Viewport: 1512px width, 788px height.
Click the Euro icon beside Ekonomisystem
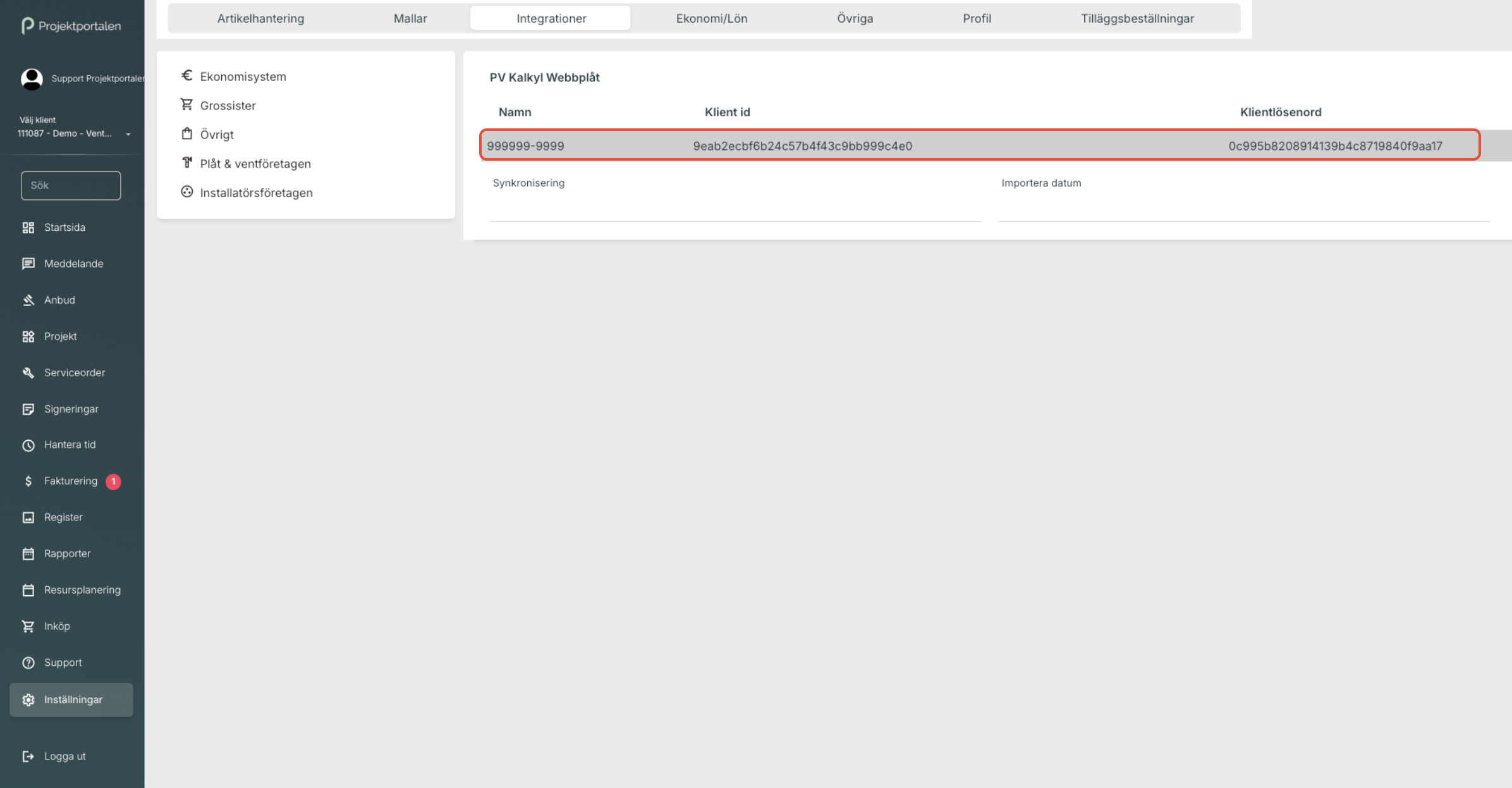pos(186,76)
